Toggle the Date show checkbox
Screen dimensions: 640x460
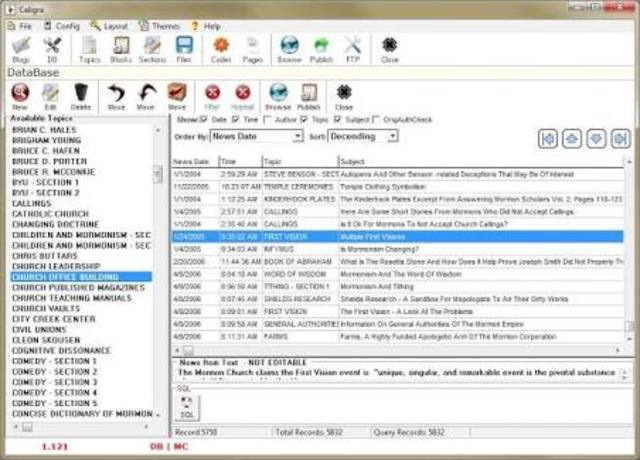tap(204, 119)
